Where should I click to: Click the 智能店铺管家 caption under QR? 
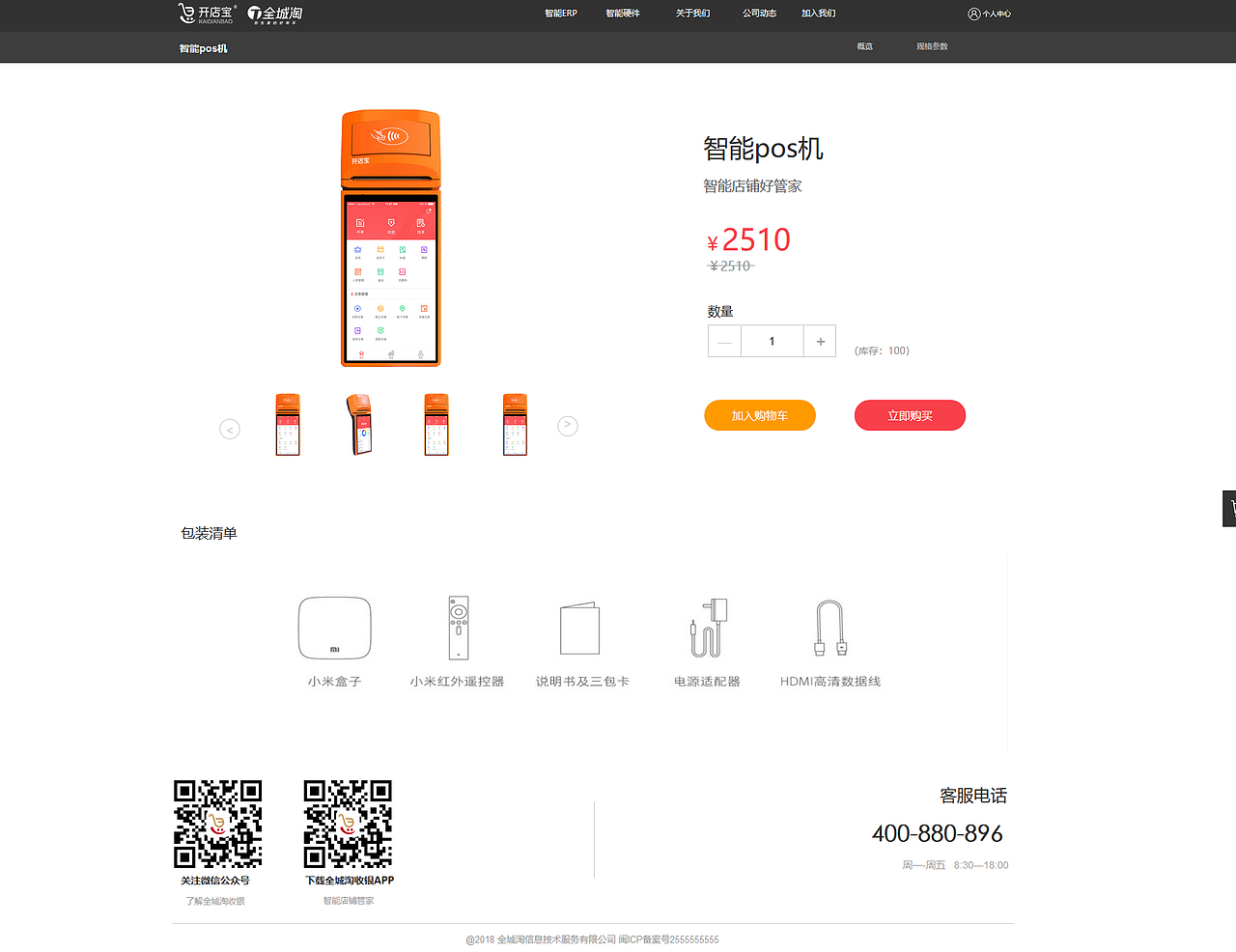click(x=349, y=901)
